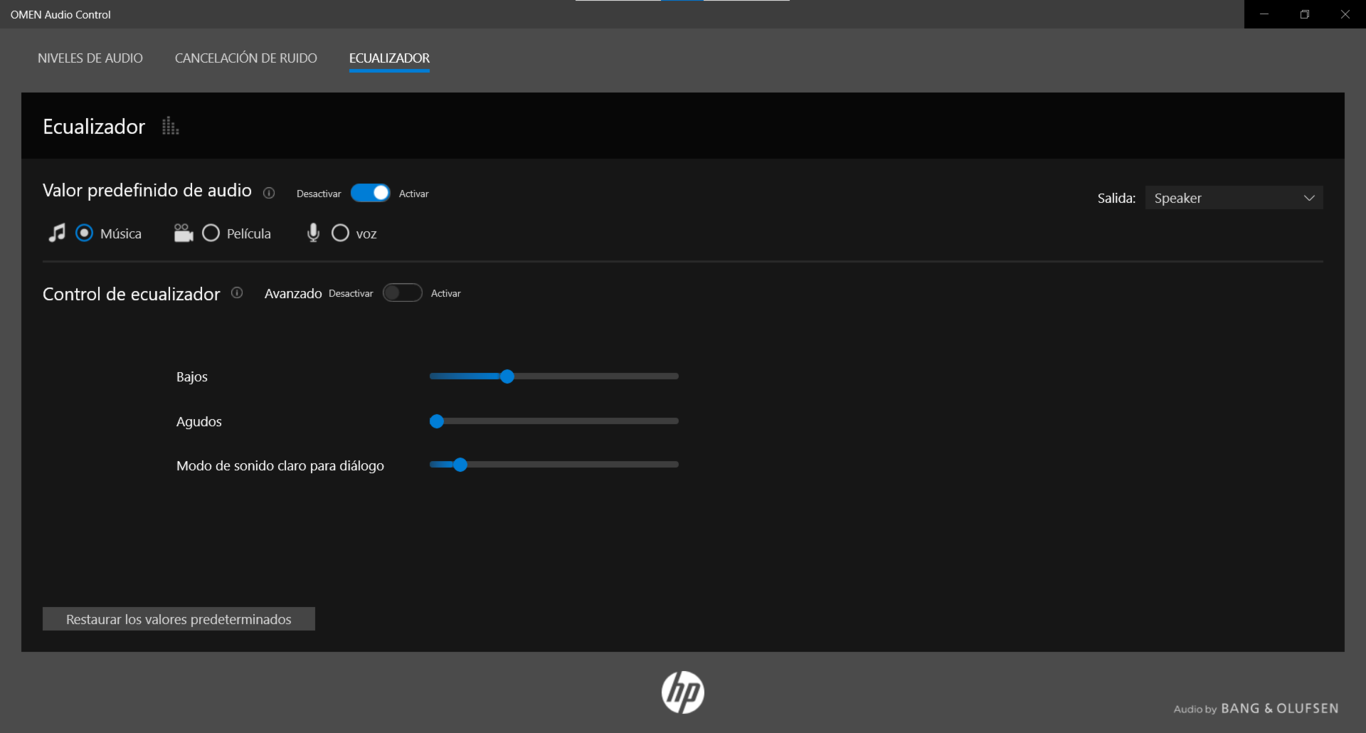The width and height of the screenshot is (1366, 733).
Task: Click info icon beside Control de ecualizador
Action: click(x=237, y=293)
